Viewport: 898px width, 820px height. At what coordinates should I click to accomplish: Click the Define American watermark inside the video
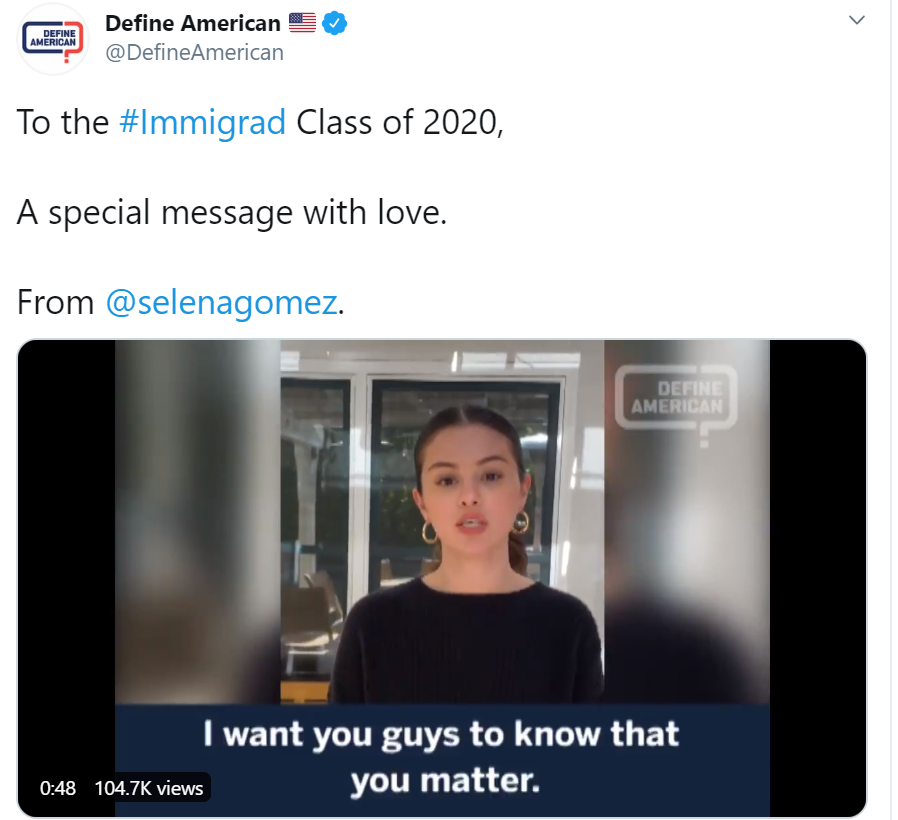[x=676, y=404]
